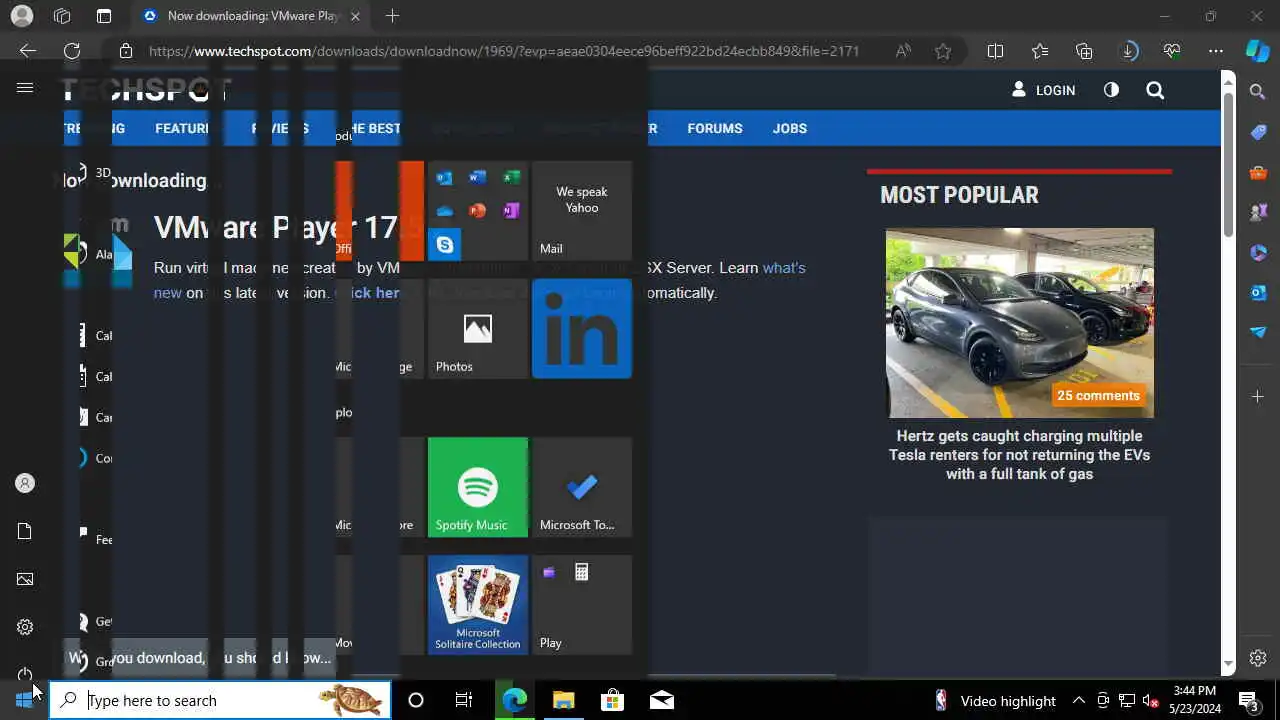
Task: Open the Mail tile in Start
Action: (582, 210)
